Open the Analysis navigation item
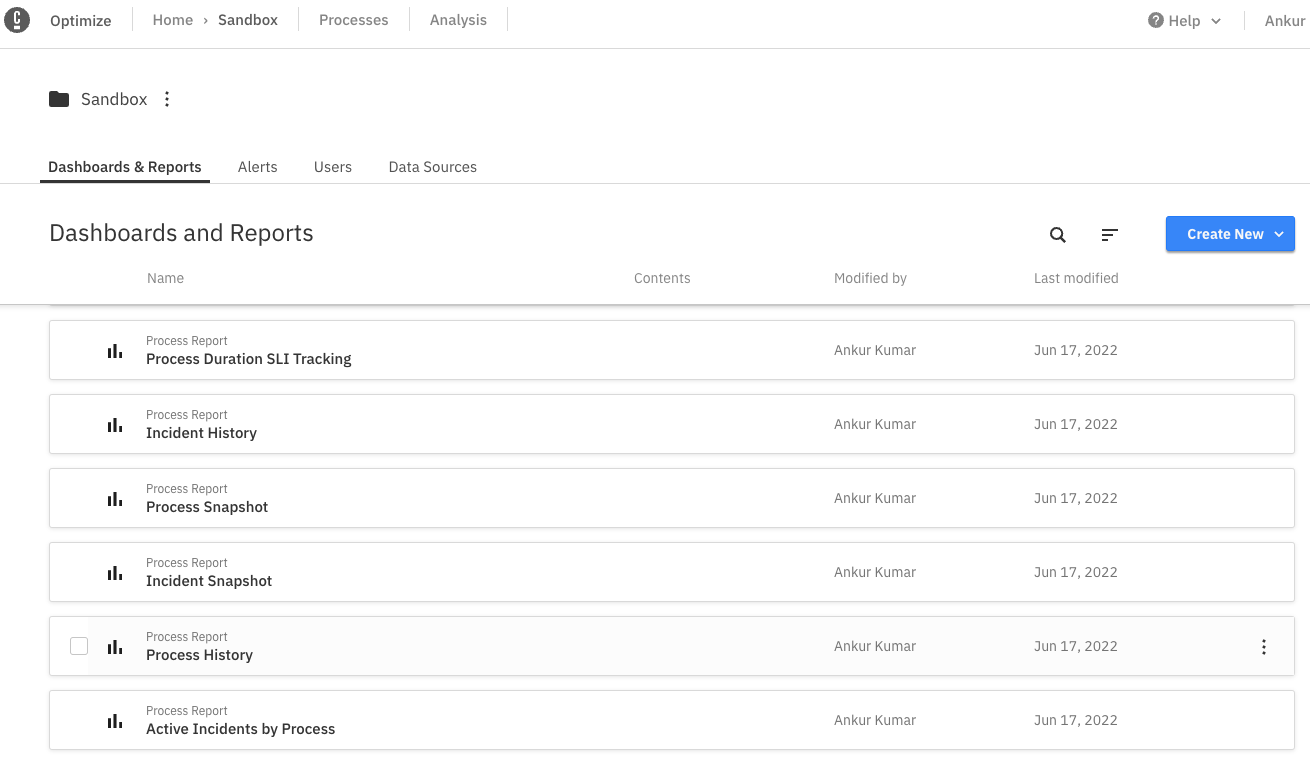 [458, 20]
